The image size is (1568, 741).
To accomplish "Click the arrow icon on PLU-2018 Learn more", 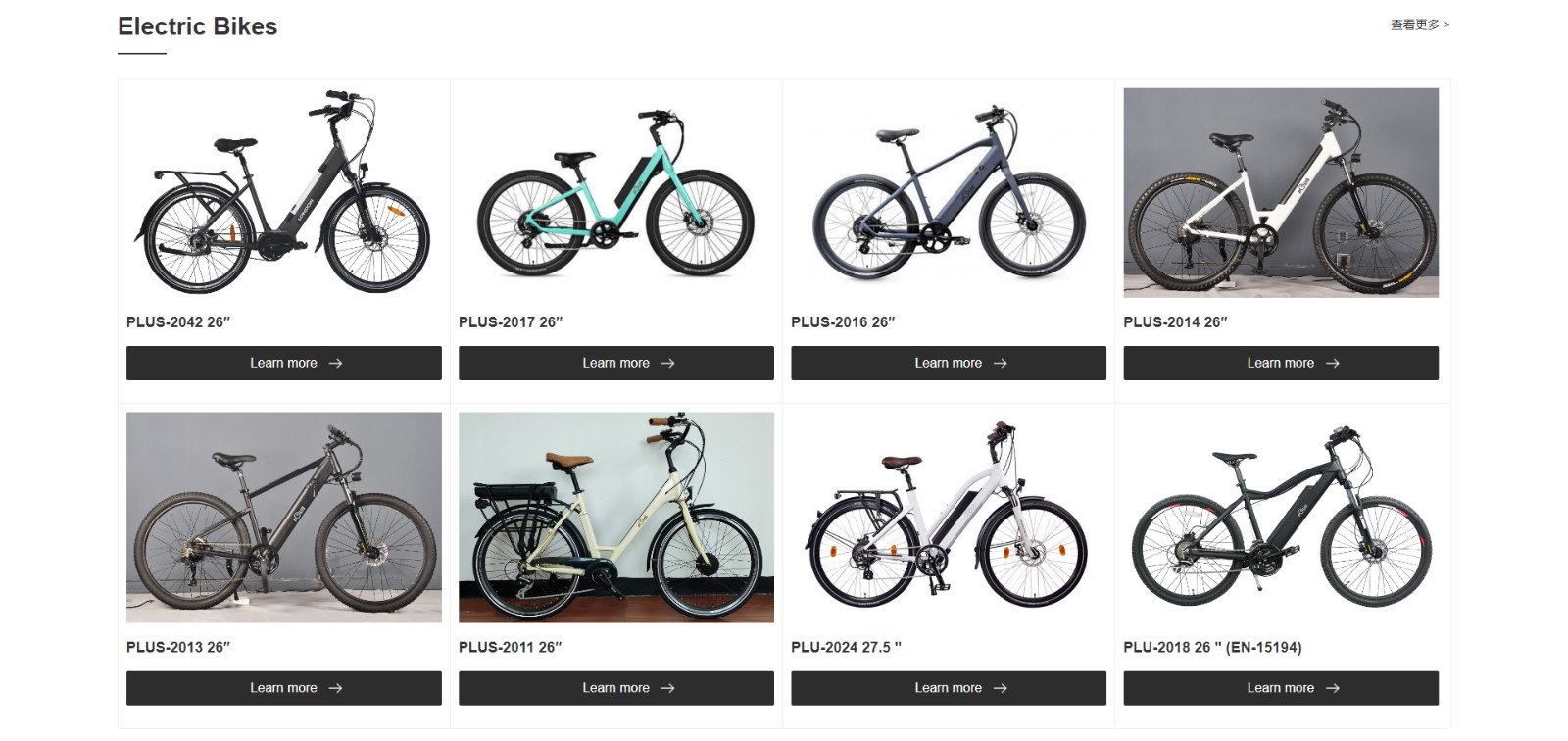I will pyautogui.click(x=1332, y=688).
